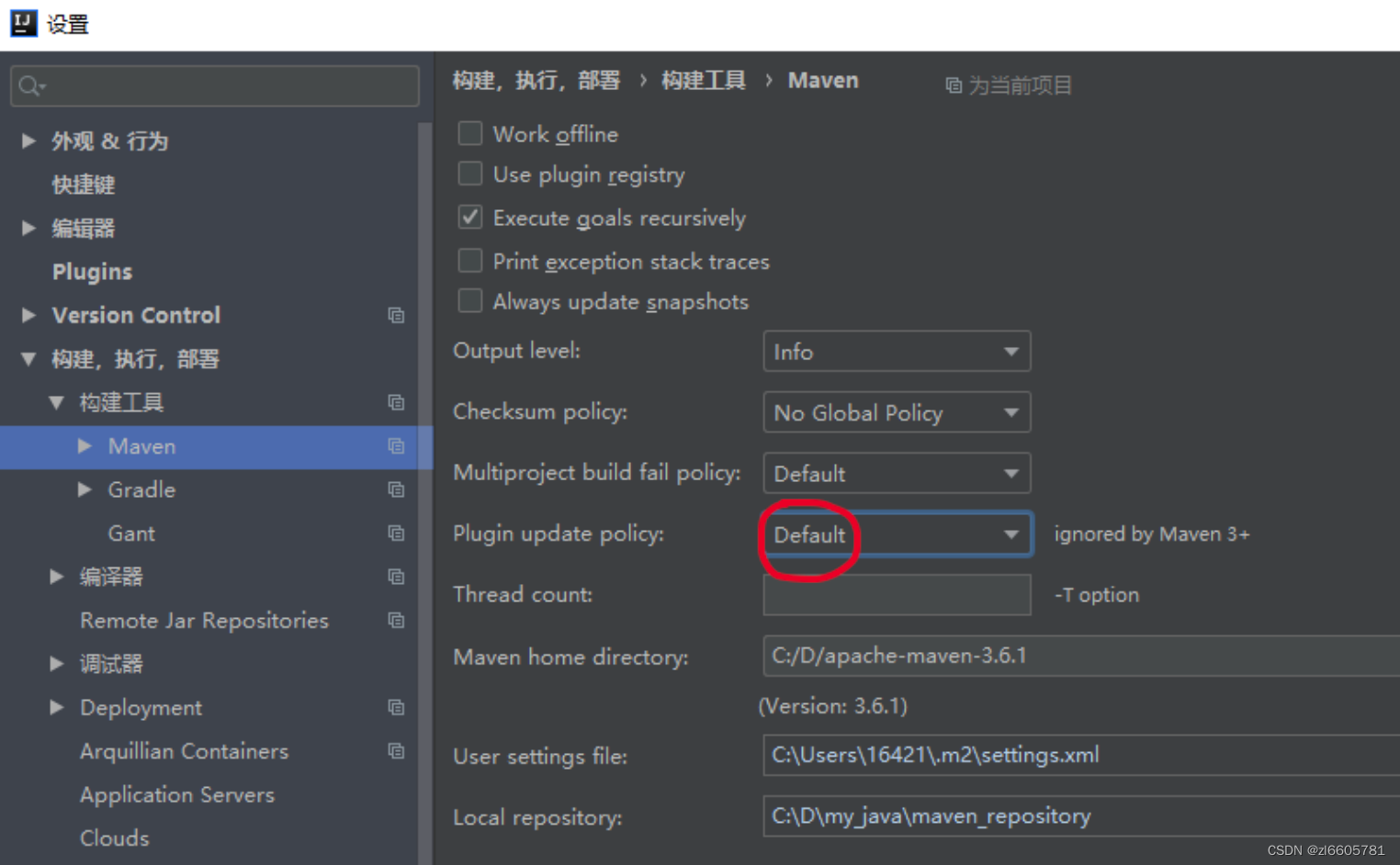Viewport: 1400px width, 865px height.
Task: Open the Checksum policy dropdown
Action: (x=897, y=412)
